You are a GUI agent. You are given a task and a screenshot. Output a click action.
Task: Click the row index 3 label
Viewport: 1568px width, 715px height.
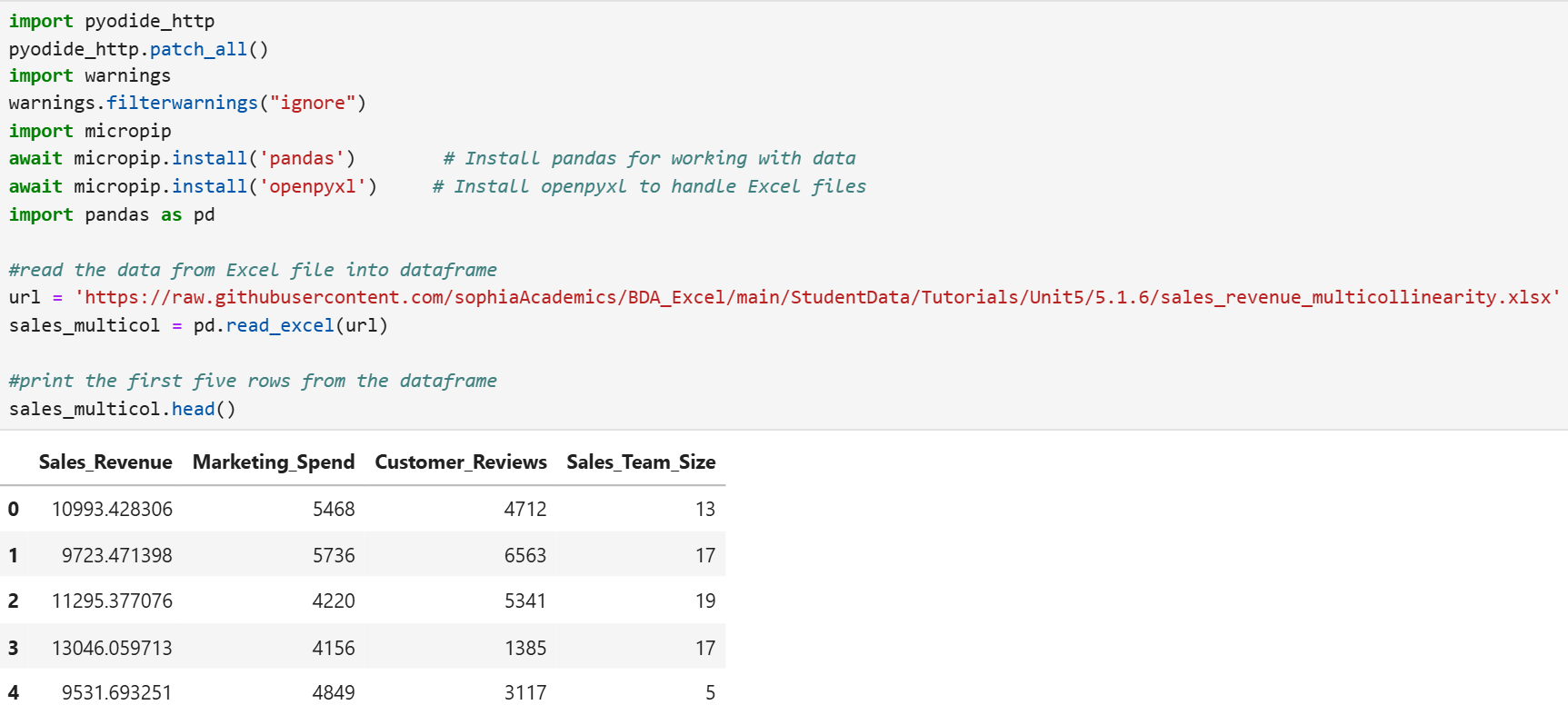(14, 649)
